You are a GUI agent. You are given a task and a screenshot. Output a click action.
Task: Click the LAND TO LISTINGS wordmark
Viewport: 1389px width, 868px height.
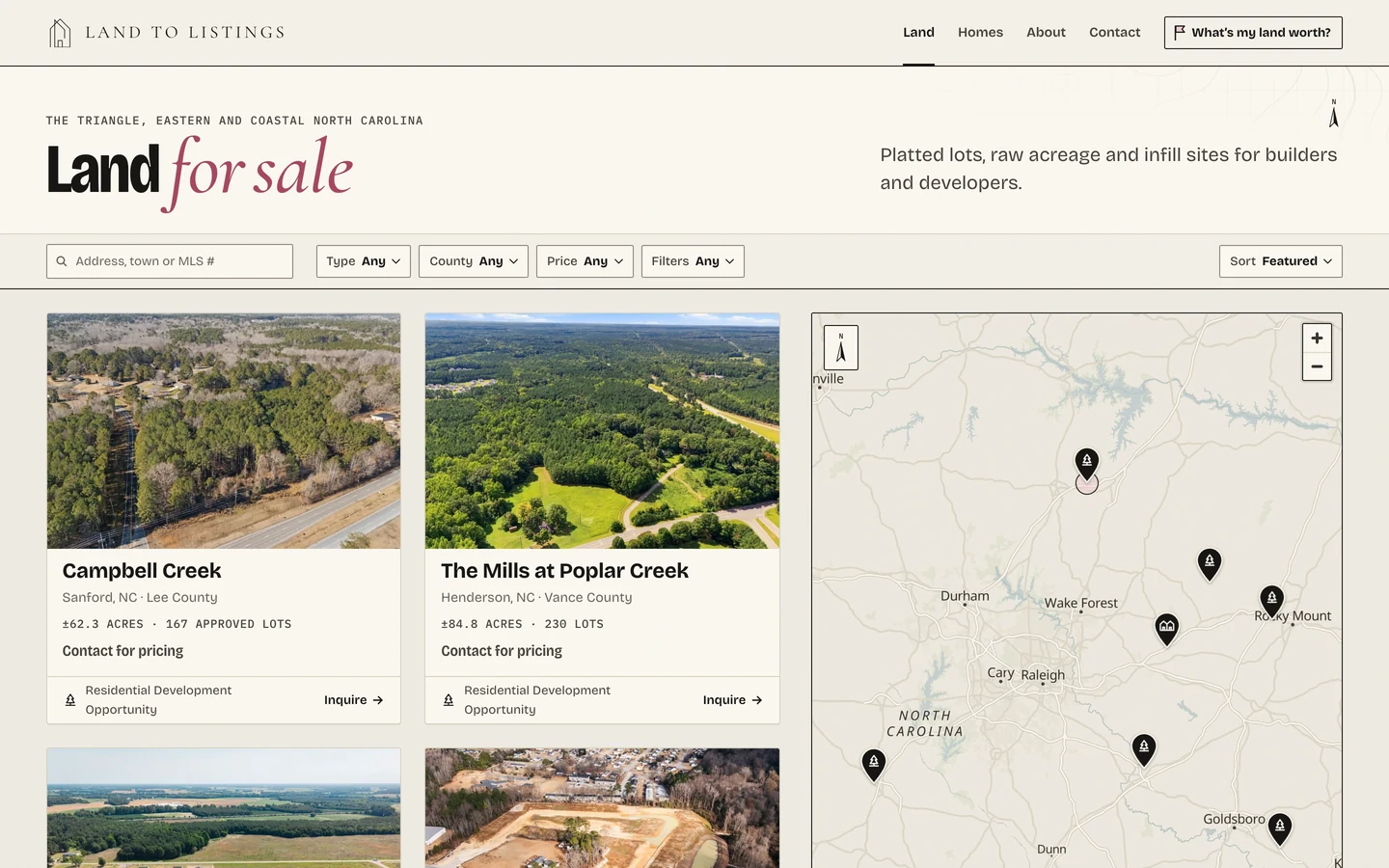pyautogui.click(x=185, y=33)
